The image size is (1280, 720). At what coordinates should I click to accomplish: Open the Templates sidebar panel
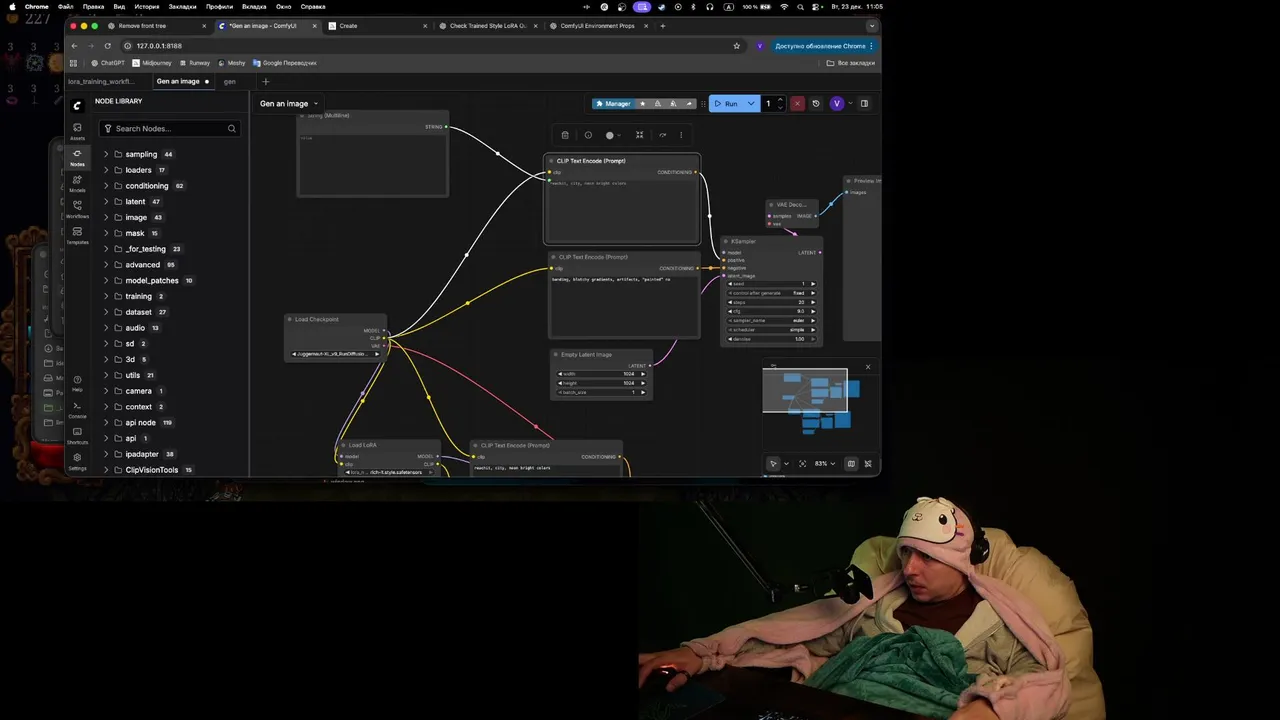(x=77, y=235)
